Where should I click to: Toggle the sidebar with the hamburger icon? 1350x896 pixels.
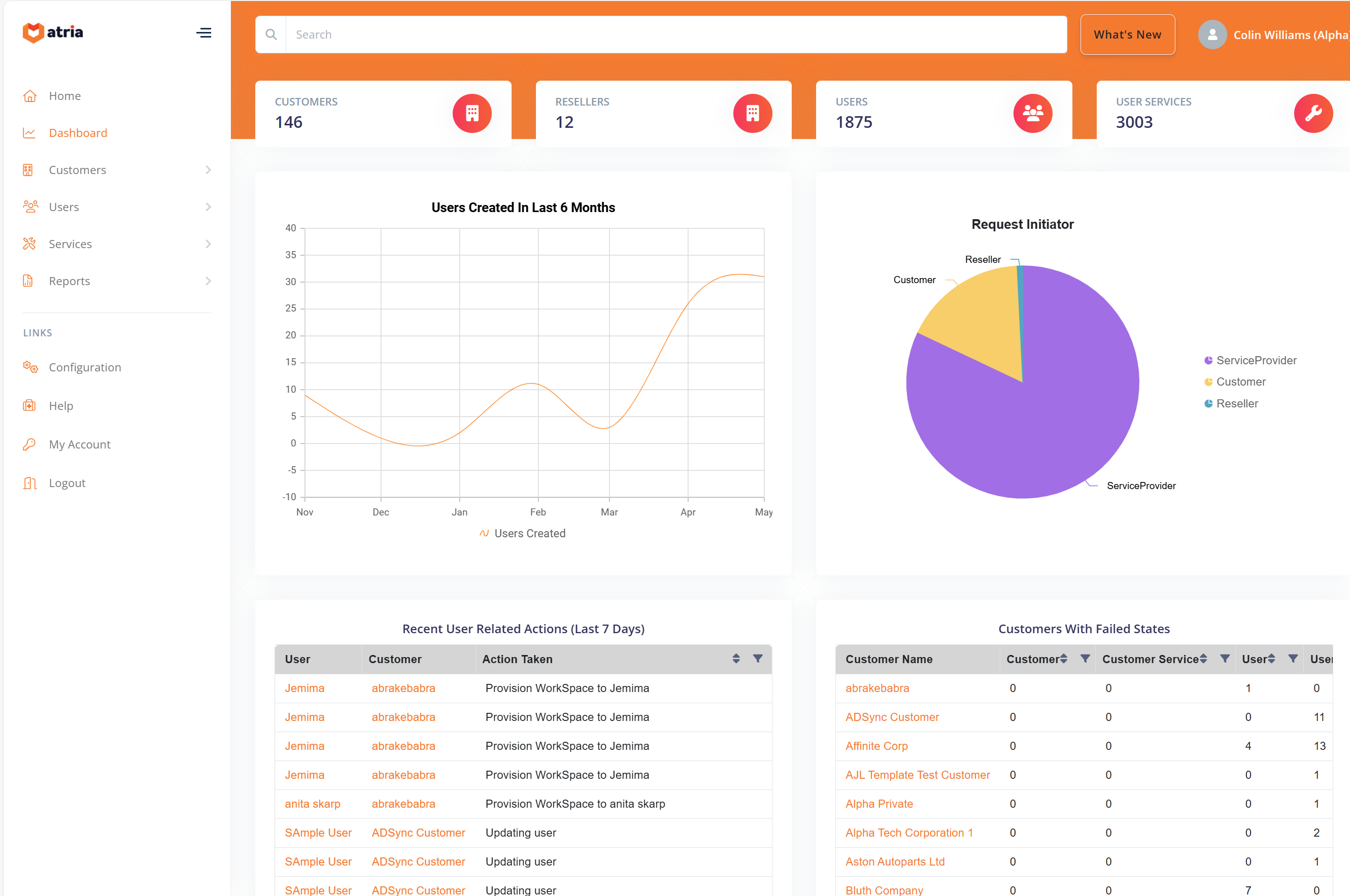pyautogui.click(x=204, y=32)
